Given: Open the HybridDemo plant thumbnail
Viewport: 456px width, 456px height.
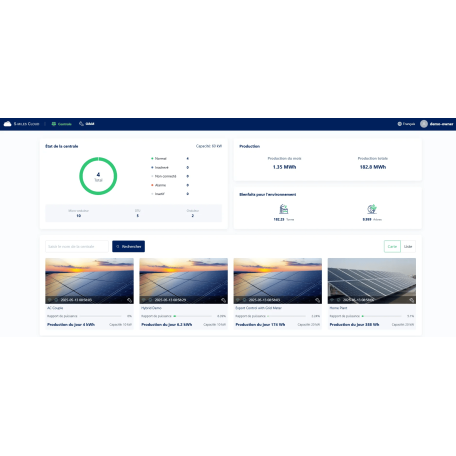Looking at the screenshot, I should [x=184, y=281].
